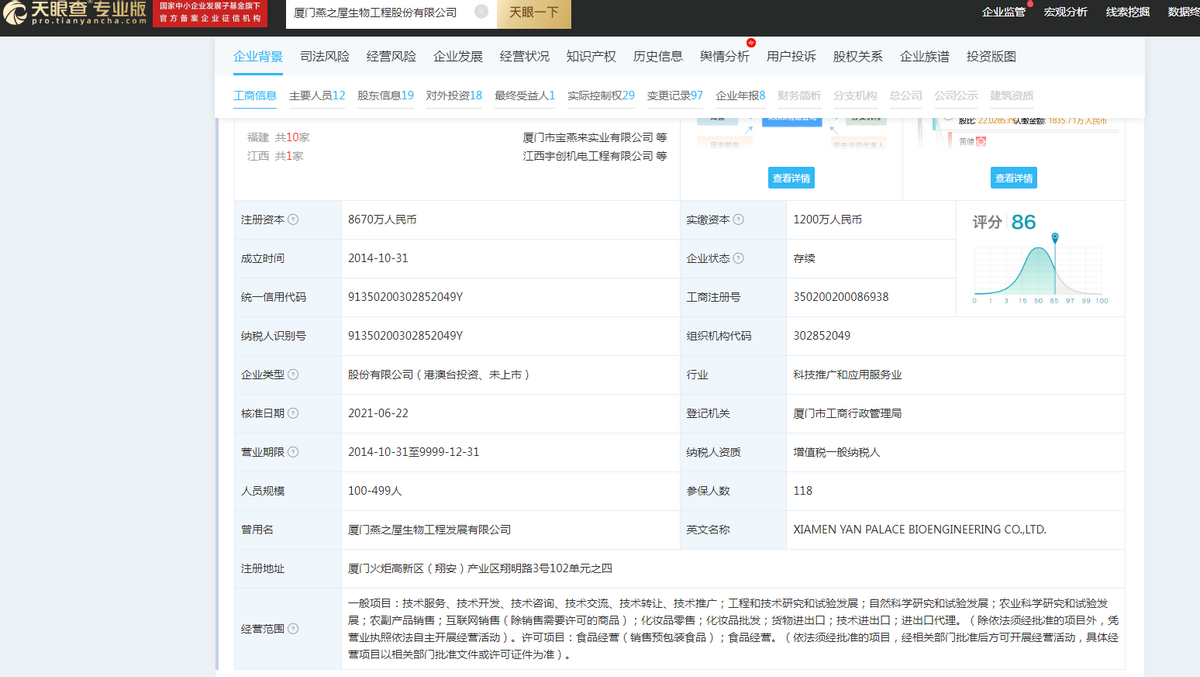This screenshot has width=1200, height=677.
Task: Open 宏观分析 in the top navigation
Action: (x=1066, y=12)
